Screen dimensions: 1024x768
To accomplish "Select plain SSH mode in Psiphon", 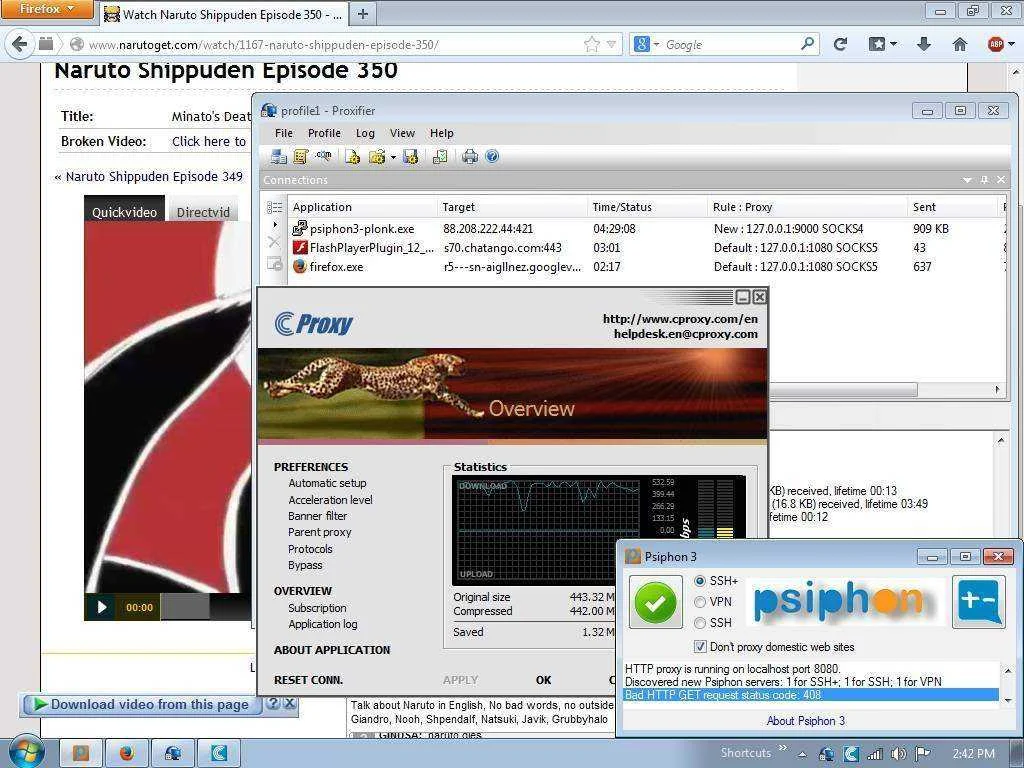I will point(700,622).
